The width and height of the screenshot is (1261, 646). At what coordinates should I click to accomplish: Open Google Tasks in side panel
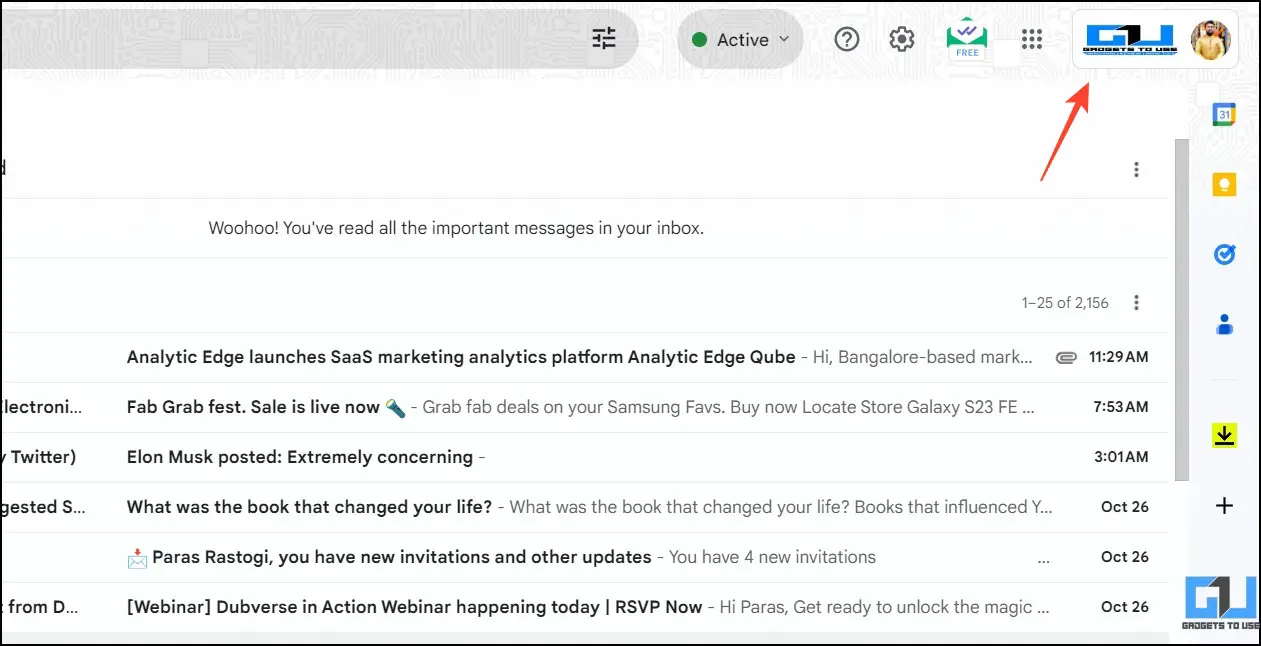(1224, 254)
